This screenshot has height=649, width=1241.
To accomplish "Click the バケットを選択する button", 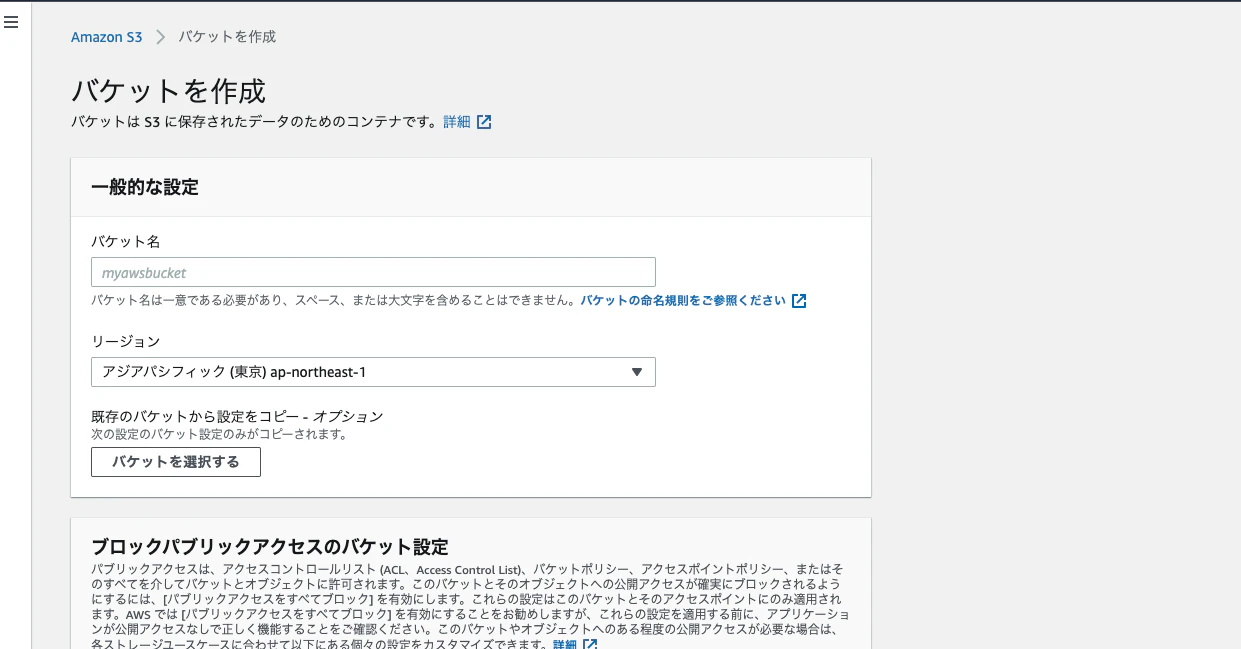I will [x=176, y=462].
